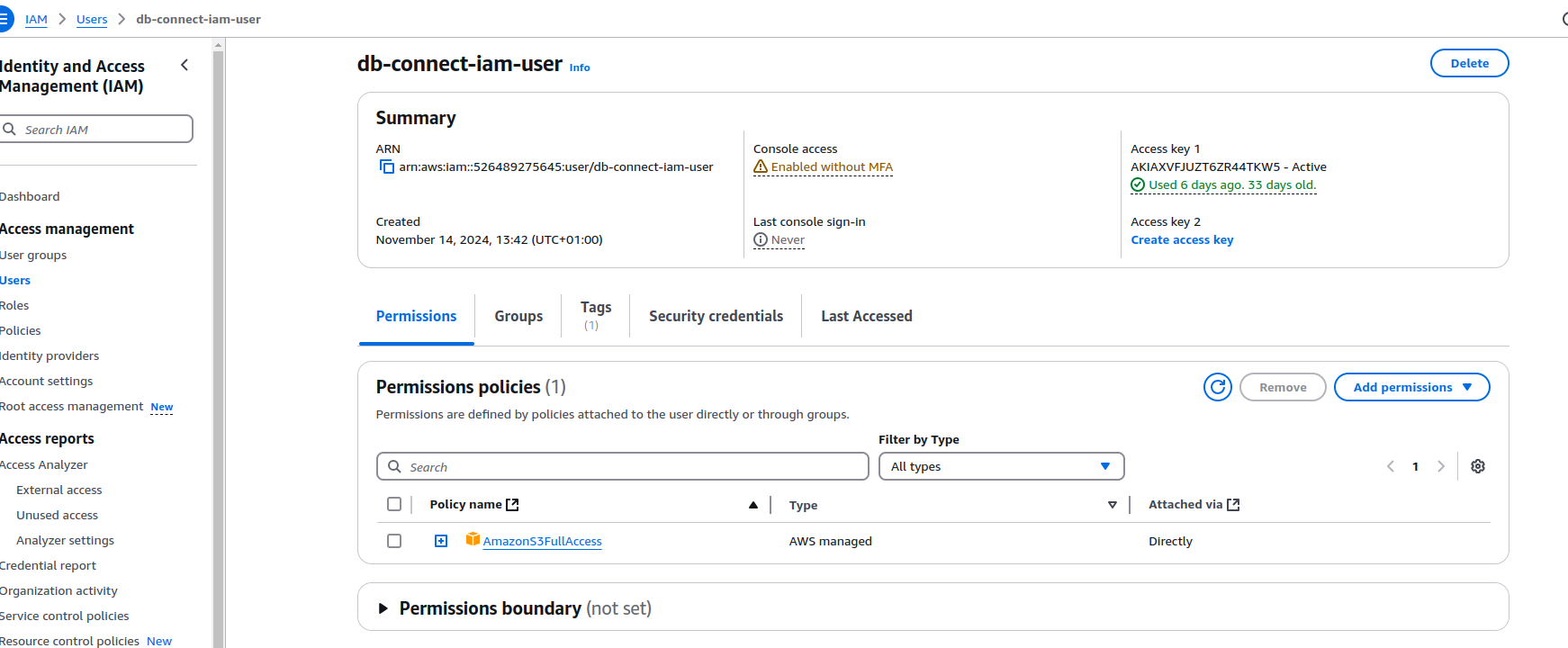Open Dashboard in the side navigation
The image size is (1568, 648).
[30, 196]
